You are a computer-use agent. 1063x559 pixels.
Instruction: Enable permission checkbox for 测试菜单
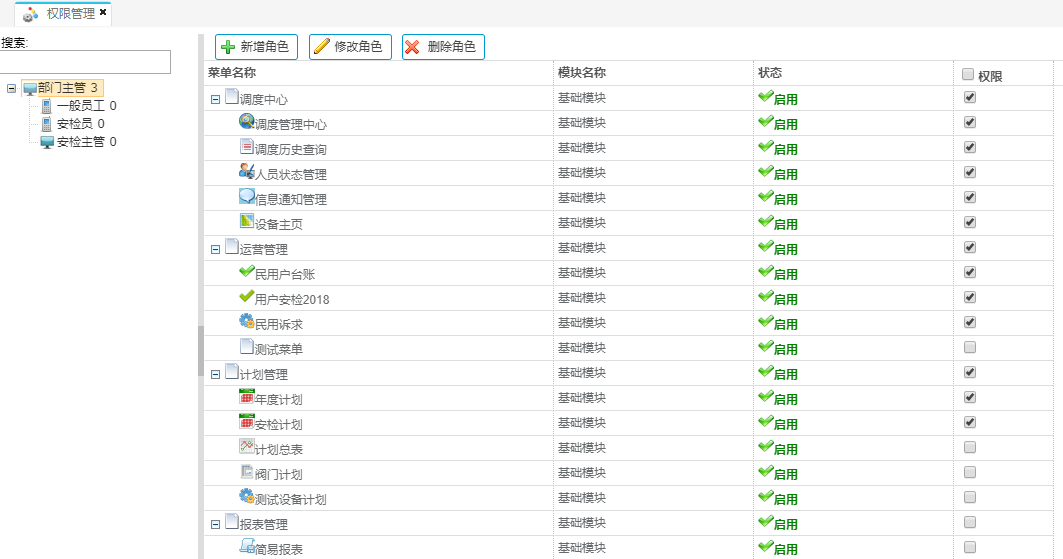pyautogui.click(x=969, y=348)
